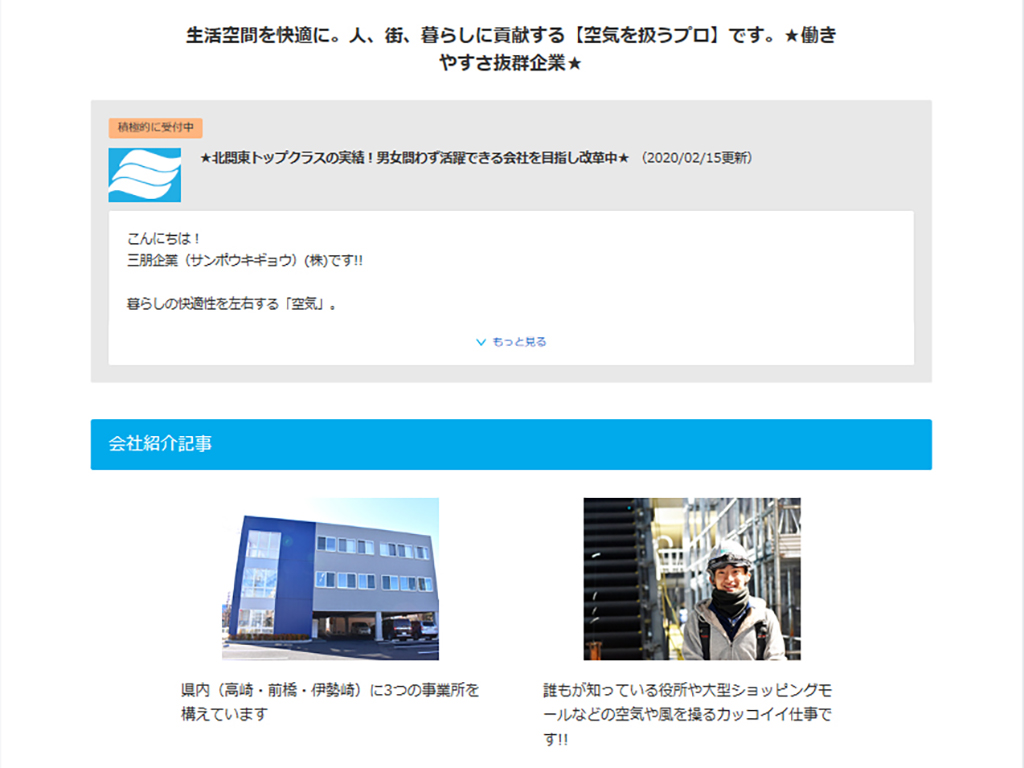1024x768 pixels.
Task: Click the star after 抜群企業 in headline
Action: [574, 65]
